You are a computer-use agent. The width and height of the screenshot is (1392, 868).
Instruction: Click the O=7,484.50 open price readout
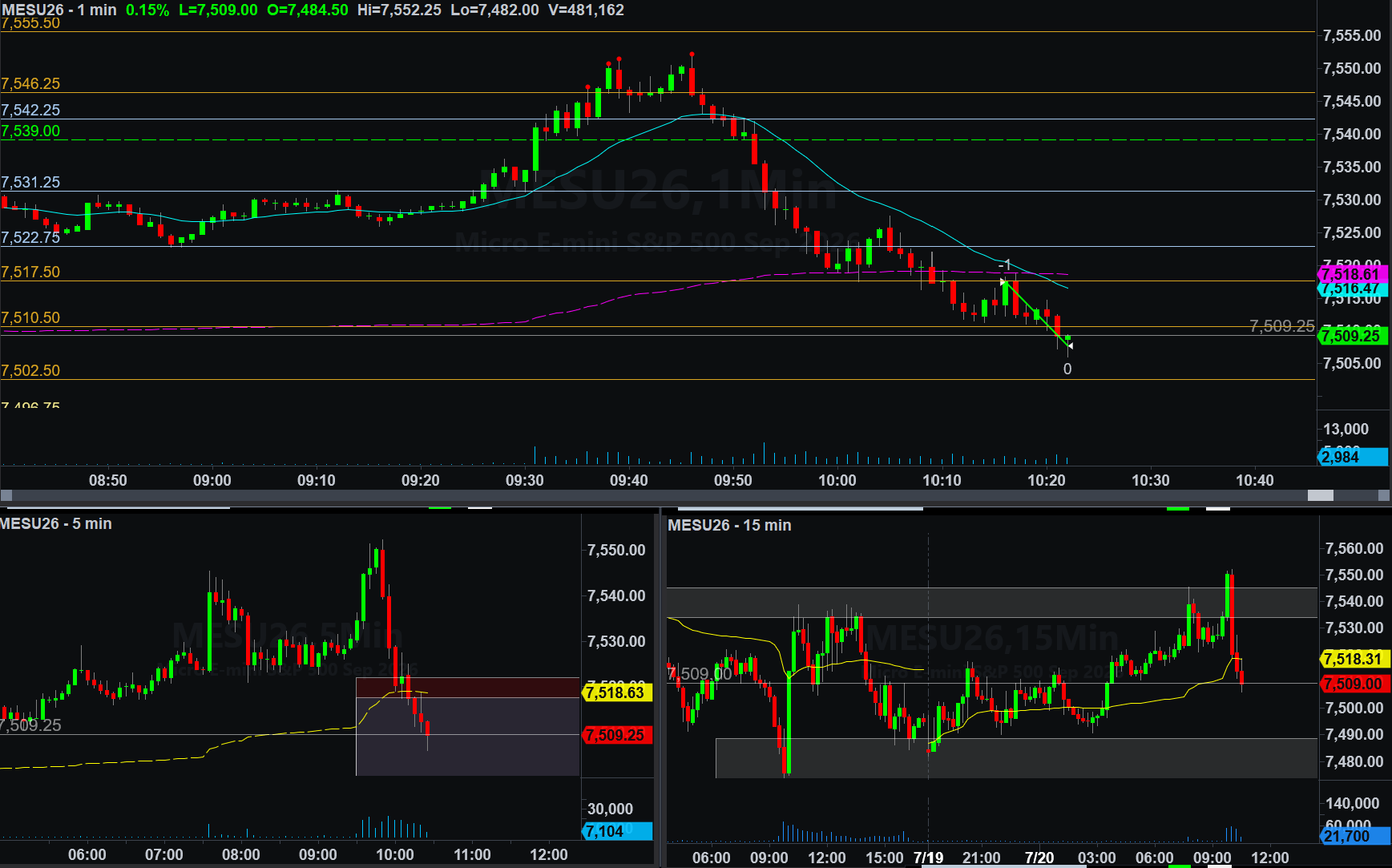[x=308, y=10]
